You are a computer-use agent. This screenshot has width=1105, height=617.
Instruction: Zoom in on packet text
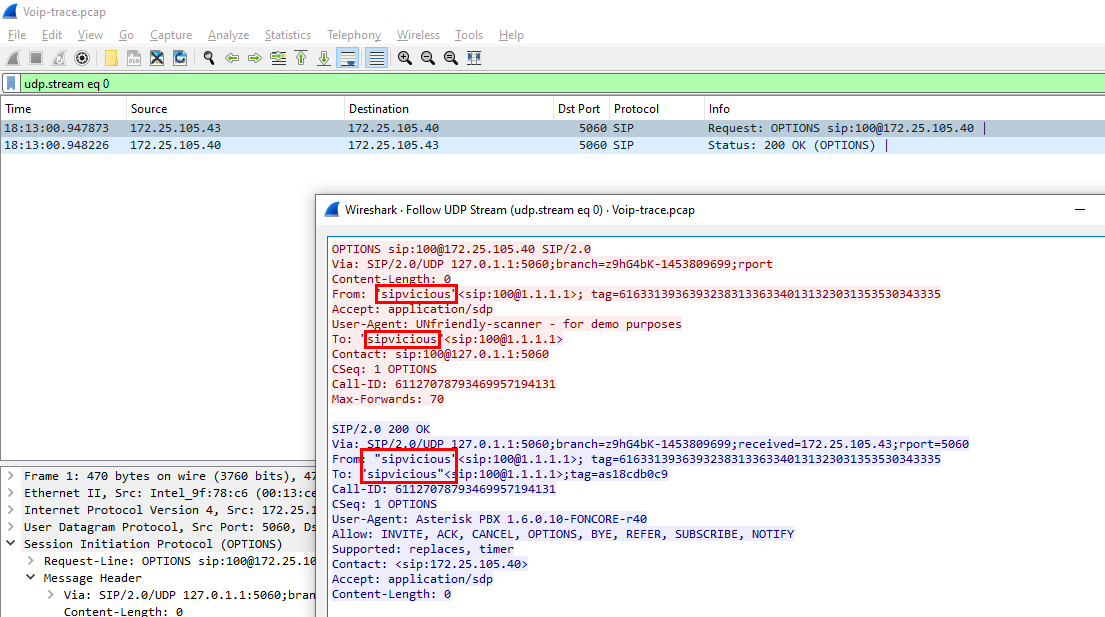(x=405, y=58)
